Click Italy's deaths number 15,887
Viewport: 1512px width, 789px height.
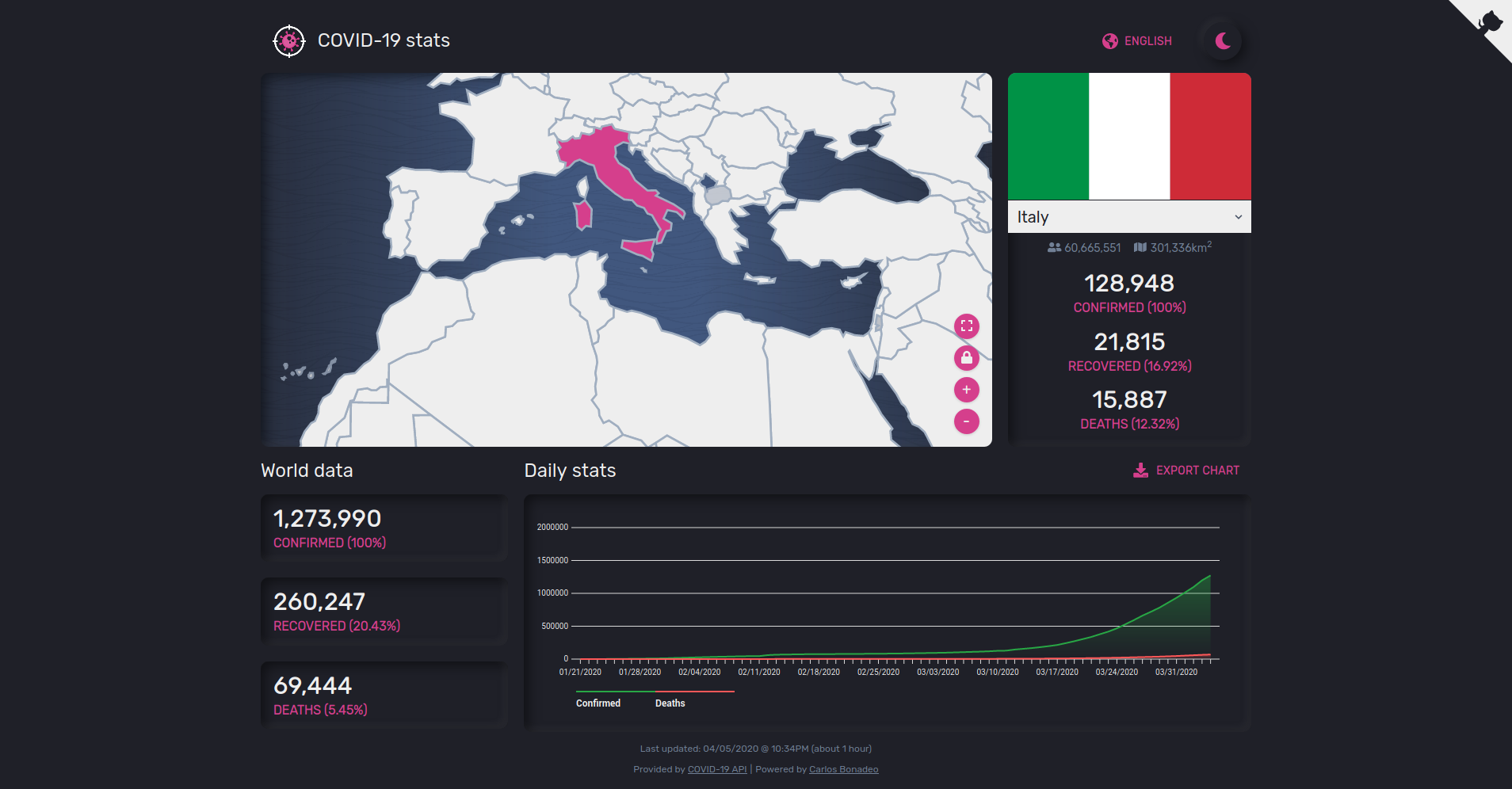coord(1129,400)
